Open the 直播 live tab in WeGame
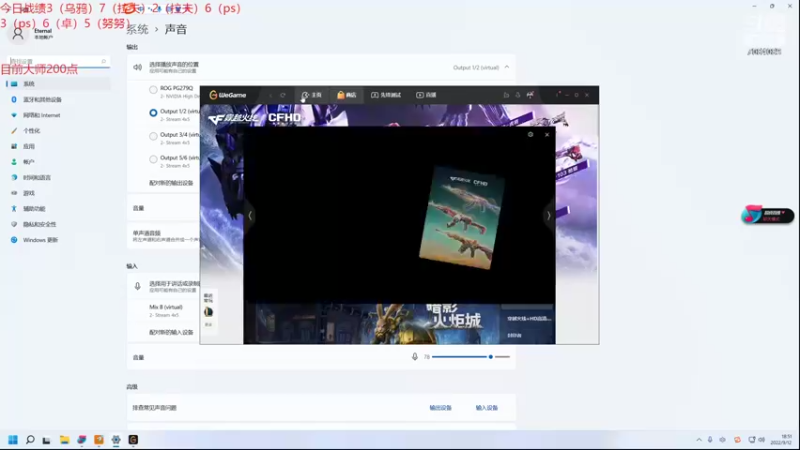 [x=426, y=95]
